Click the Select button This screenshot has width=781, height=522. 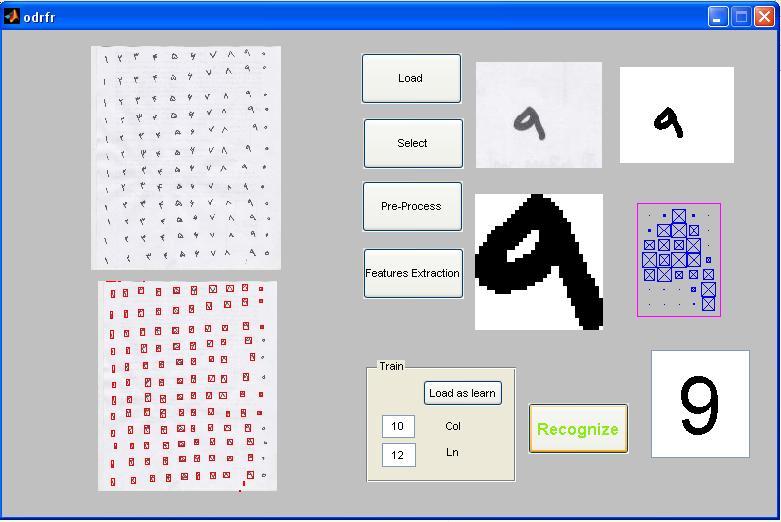tap(413, 143)
